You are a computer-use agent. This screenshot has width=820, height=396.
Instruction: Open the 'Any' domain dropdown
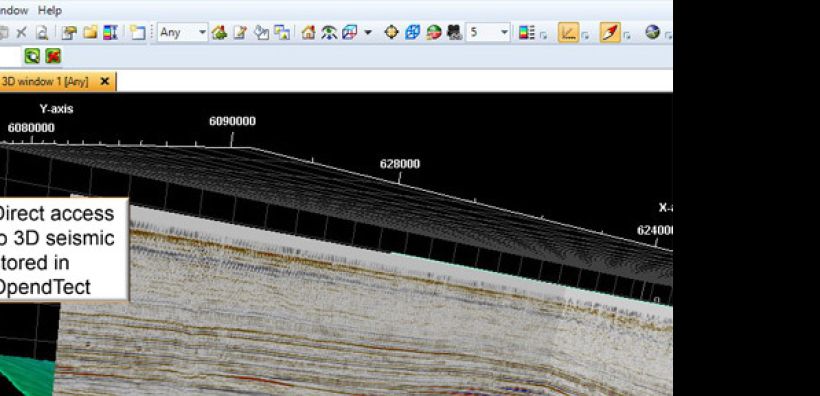click(183, 32)
